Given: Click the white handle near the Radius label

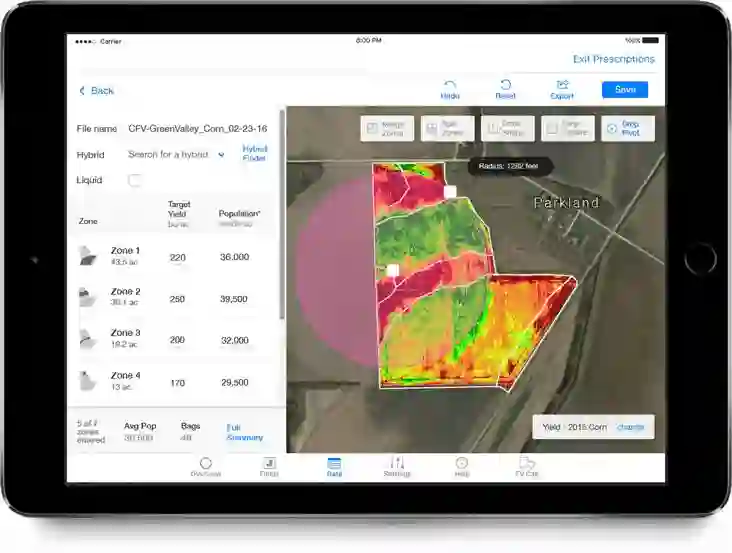Looking at the screenshot, I should tap(450, 191).
